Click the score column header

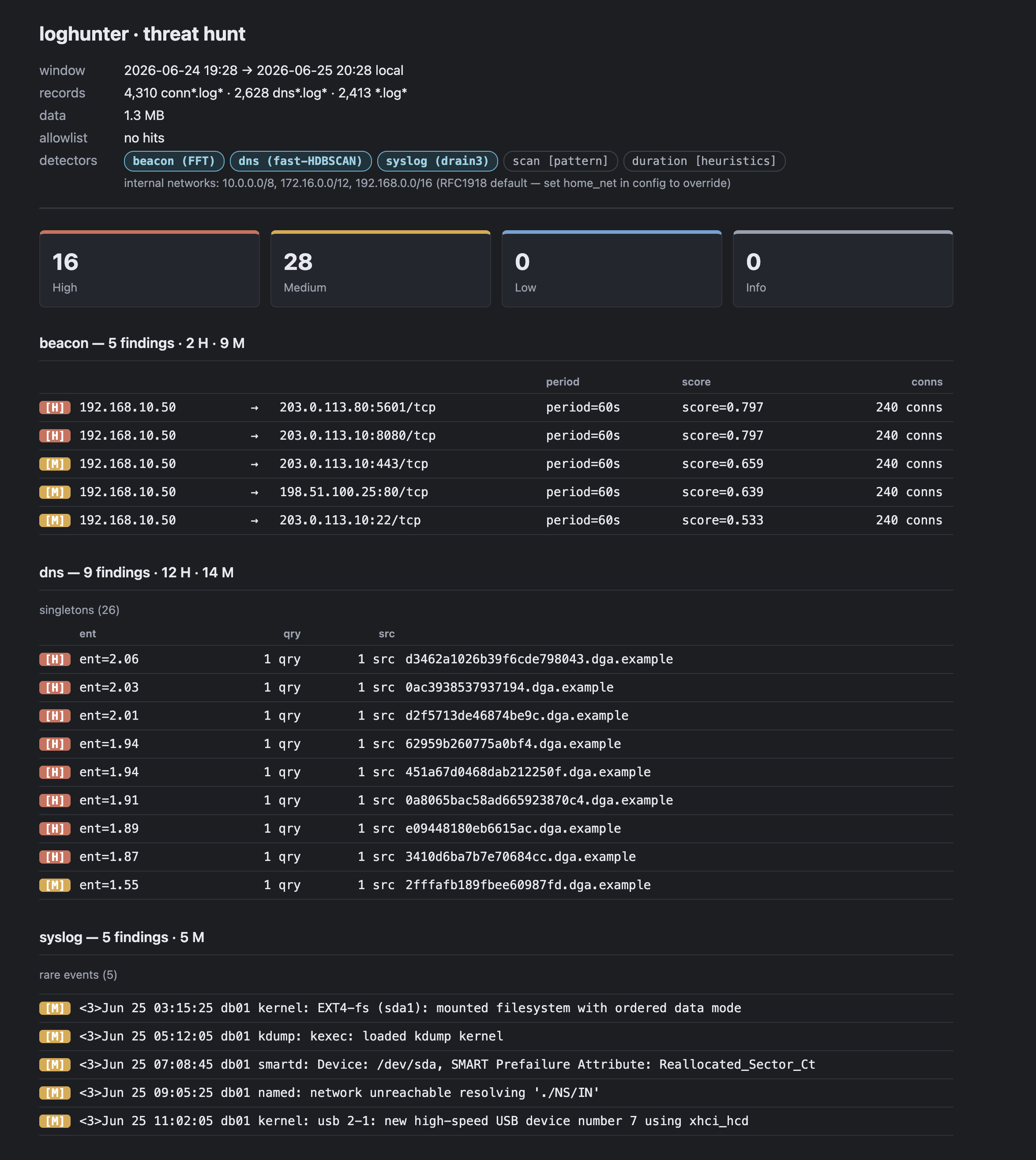pos(696,382)
